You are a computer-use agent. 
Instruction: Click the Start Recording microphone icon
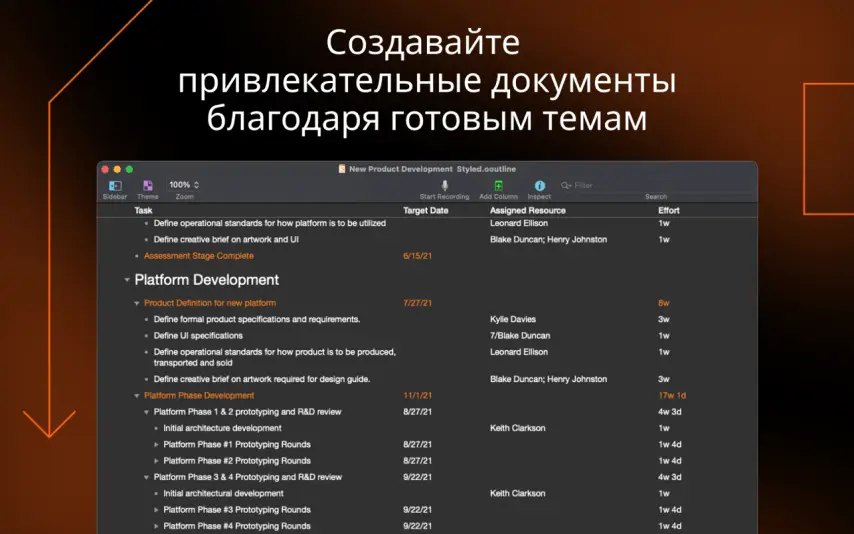point(444,186)
